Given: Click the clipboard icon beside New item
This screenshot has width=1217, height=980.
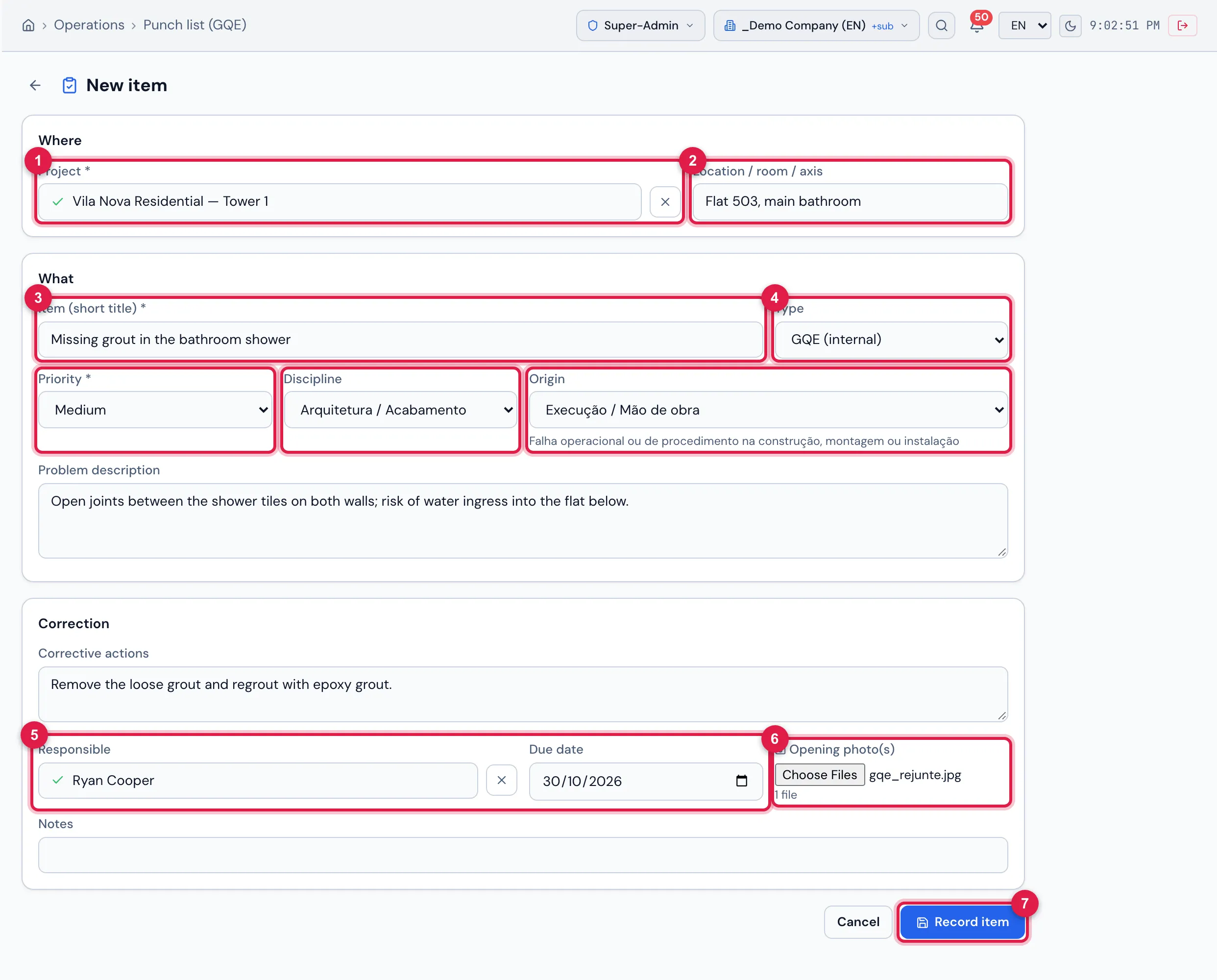Looking at the screenshot, I should click(70, 85).
